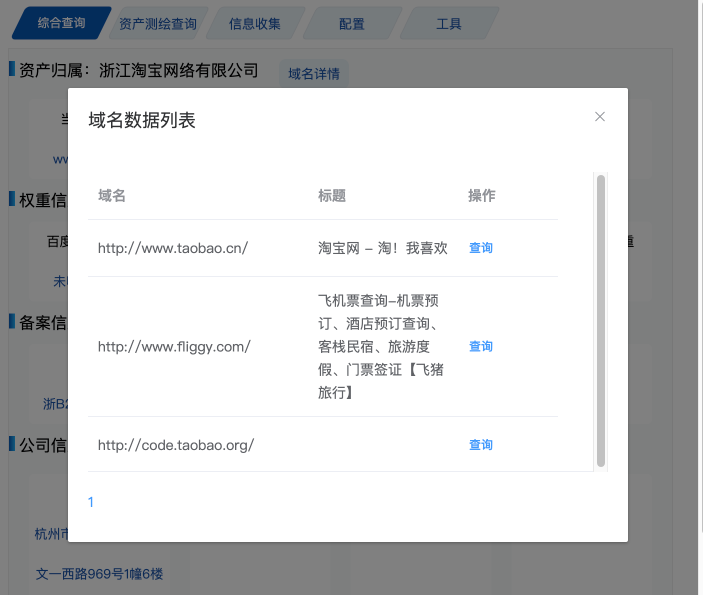Click the 操作 column header
703x595 pixels.
pos(482,195)
